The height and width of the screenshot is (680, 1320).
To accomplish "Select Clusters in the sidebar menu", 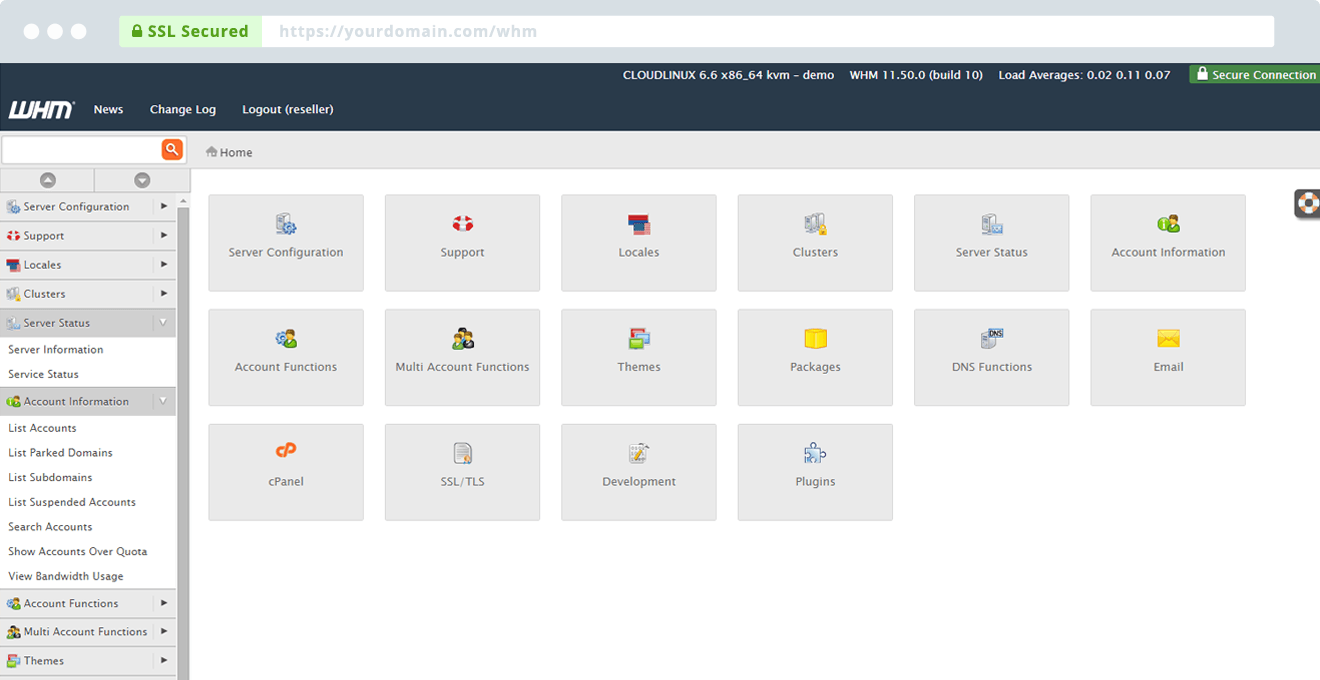I will [x=45, y=294].
